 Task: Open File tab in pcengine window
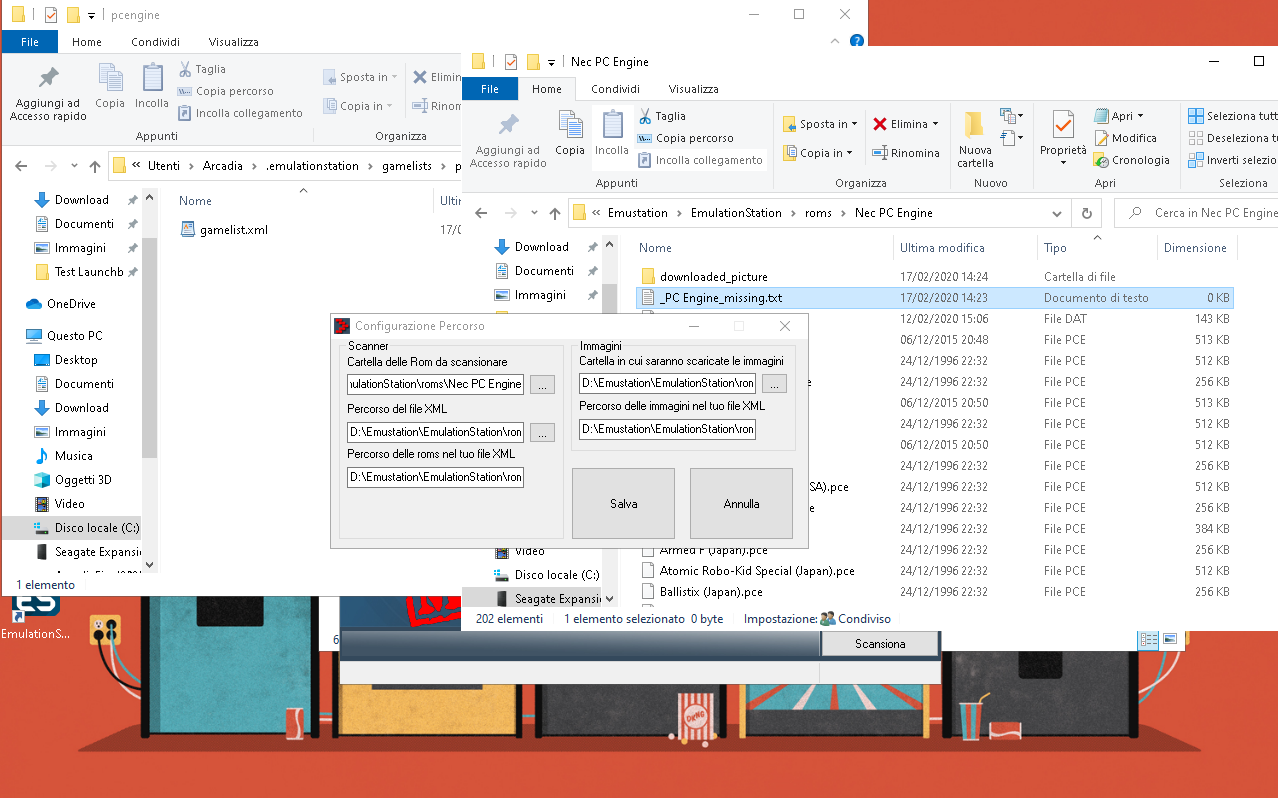click(x=30, y=42)
